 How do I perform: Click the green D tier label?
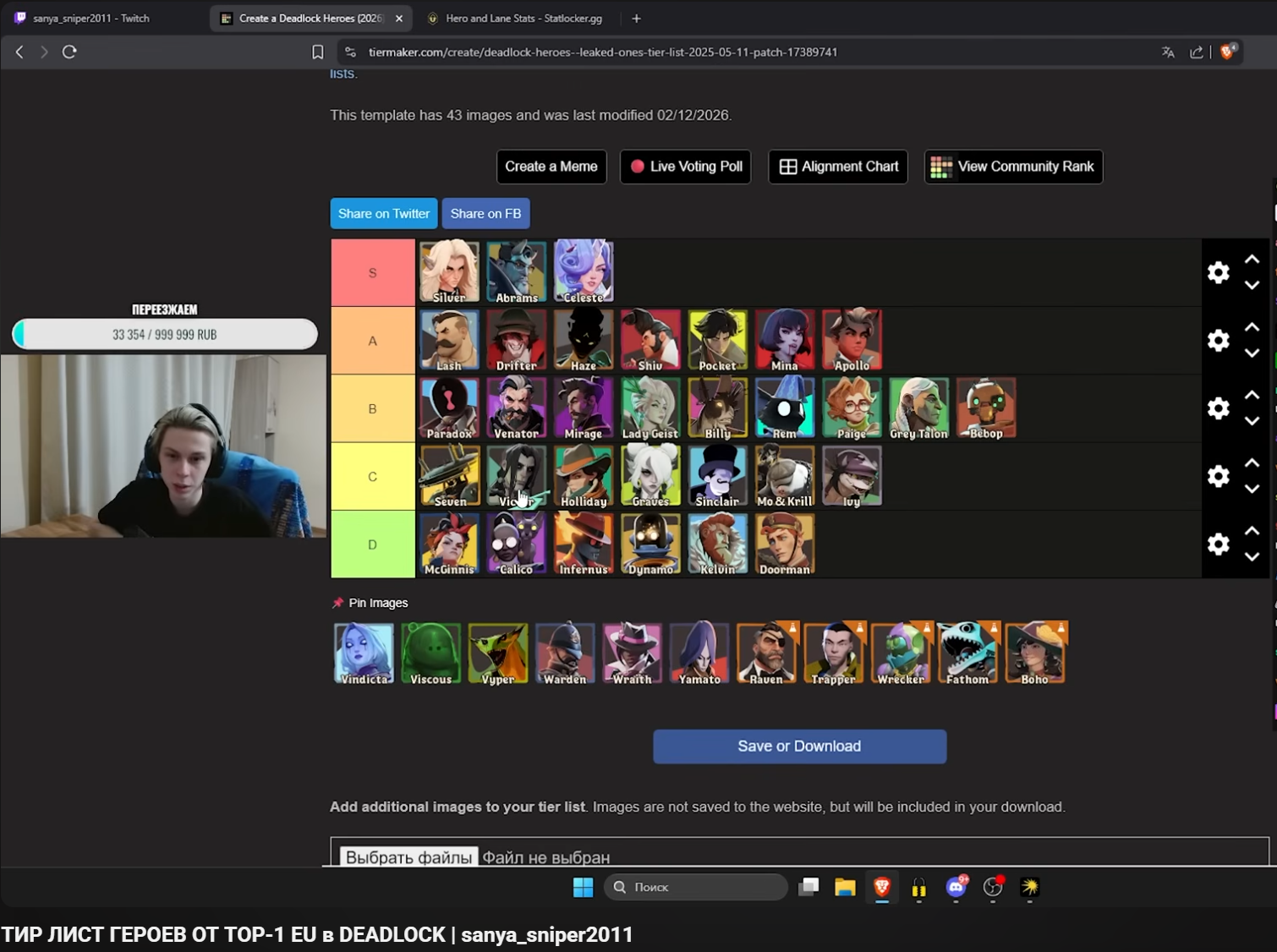tap(373, 544)
